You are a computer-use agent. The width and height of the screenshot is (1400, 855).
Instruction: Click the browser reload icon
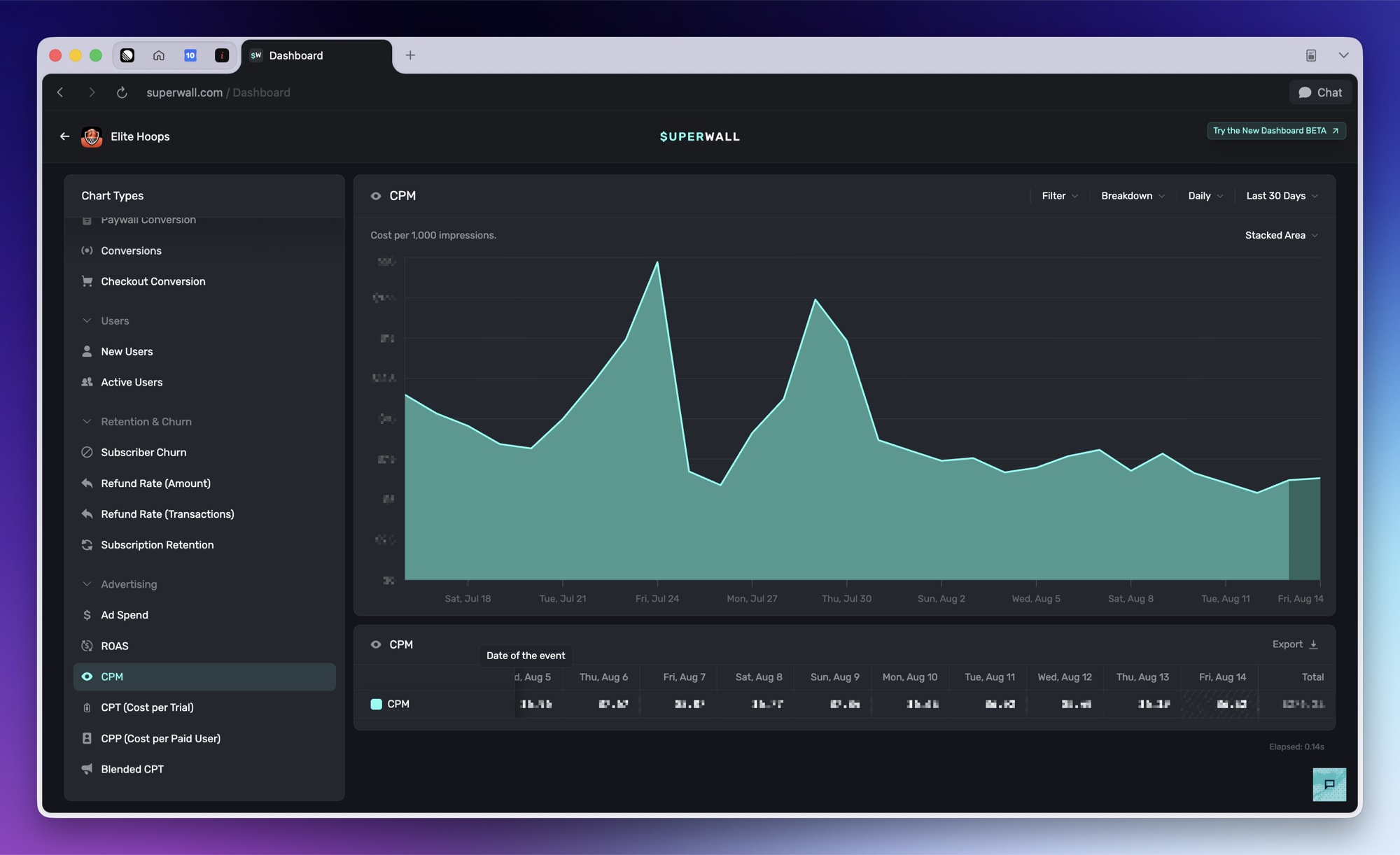coord(122,92)
